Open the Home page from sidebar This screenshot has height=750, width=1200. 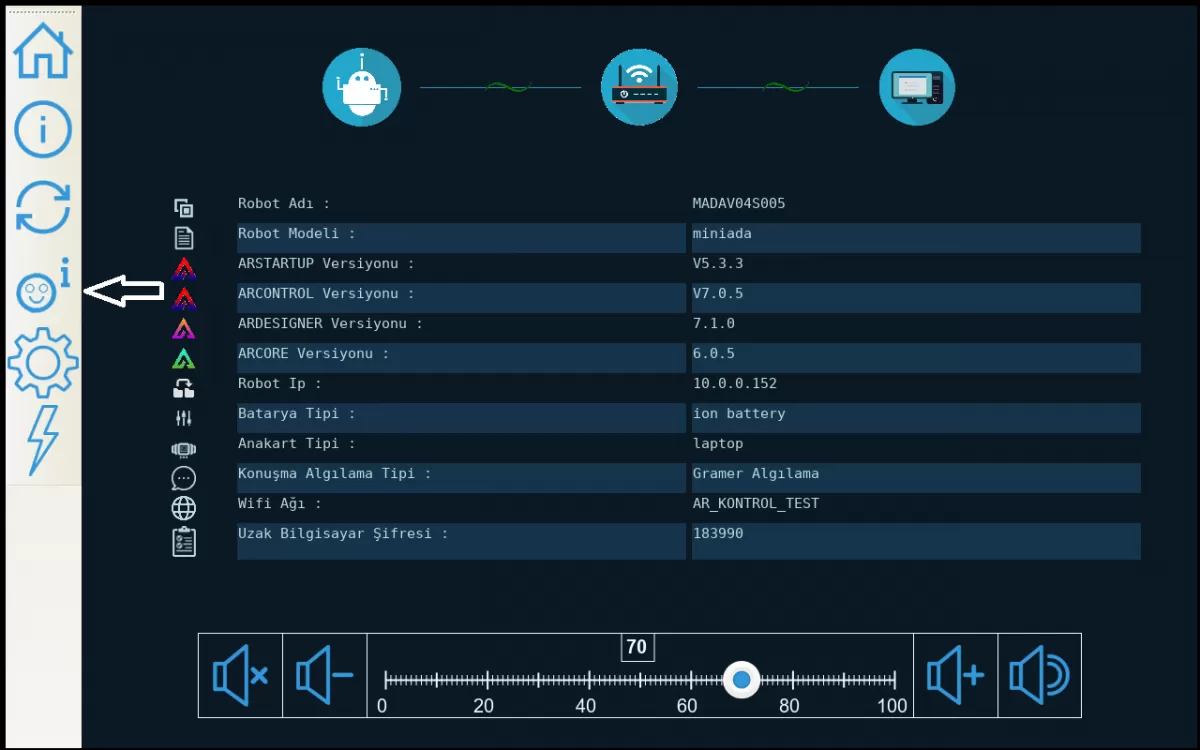click(43, 49)
